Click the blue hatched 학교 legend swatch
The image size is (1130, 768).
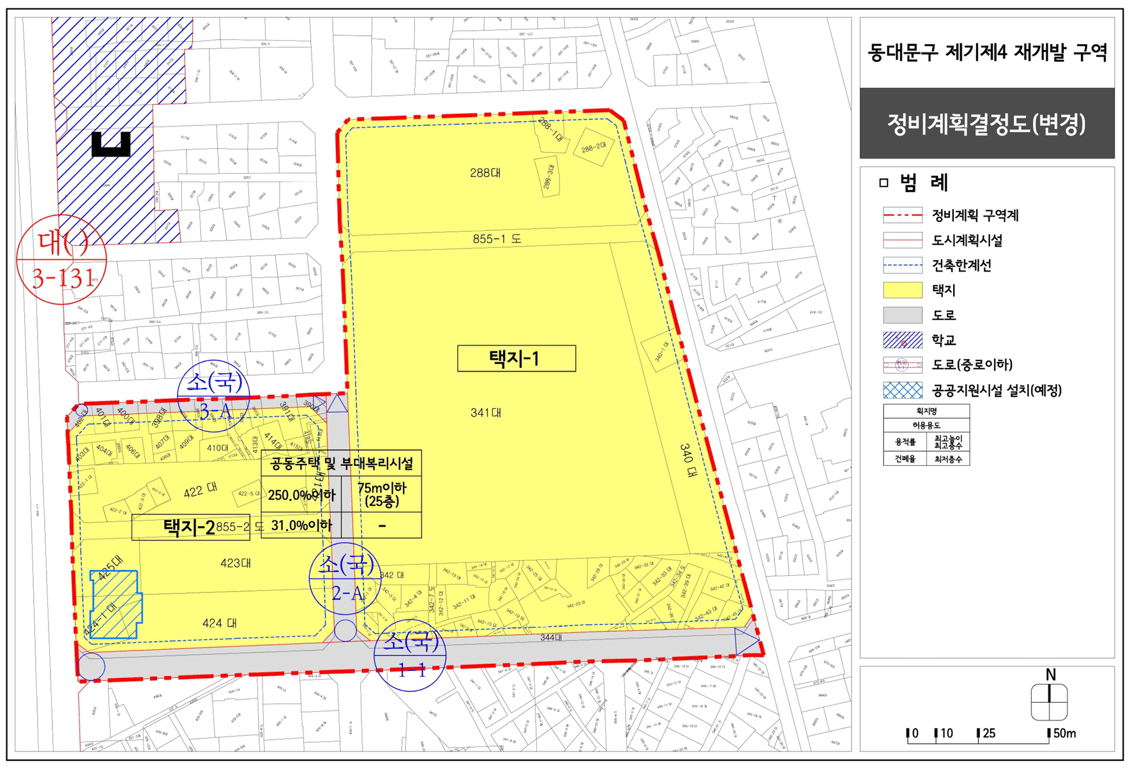(x=902, y=340)
